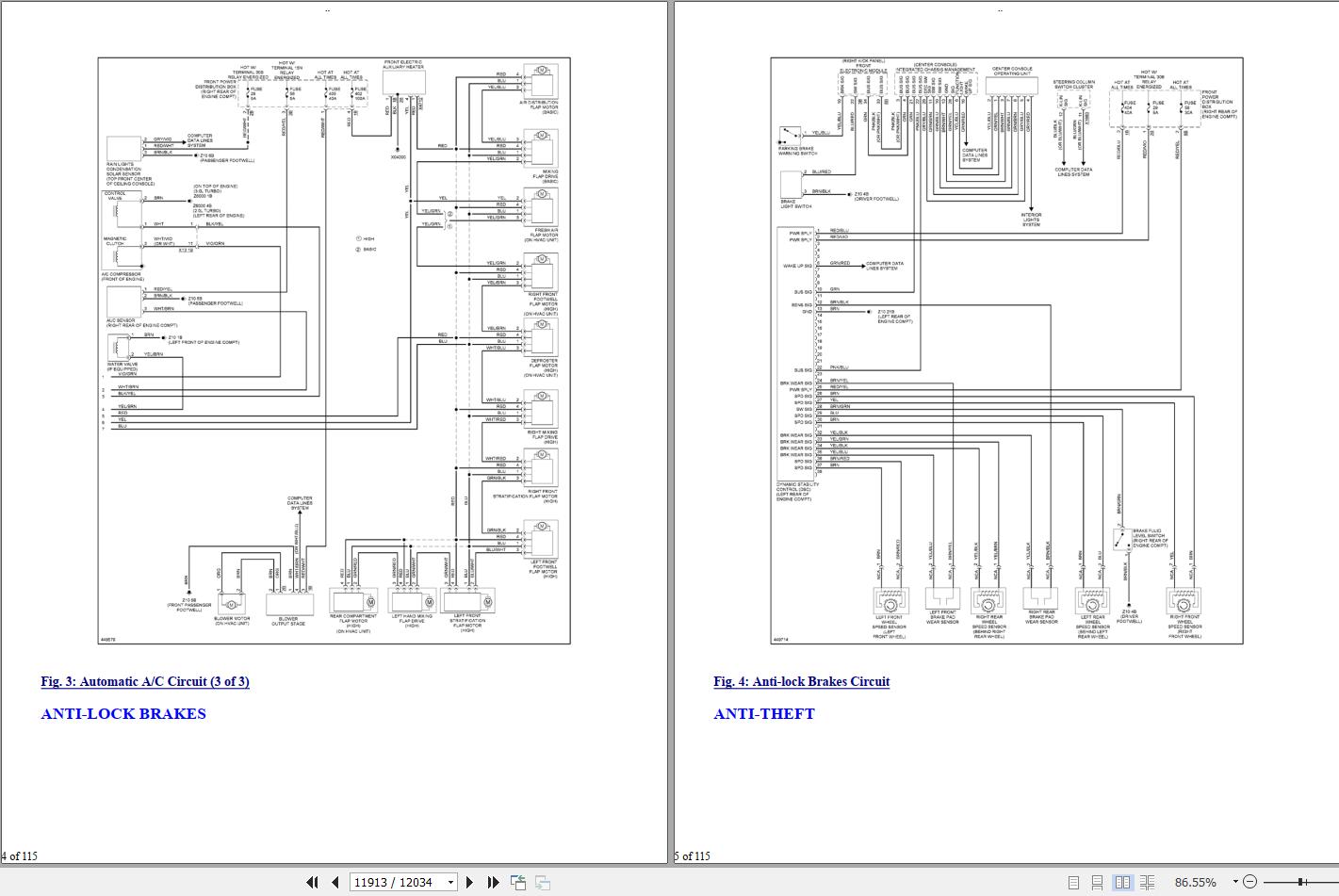Open the zoom level dropdown arrow
The width and height of the screenshot is (1339, 896).
point(1235,882)
